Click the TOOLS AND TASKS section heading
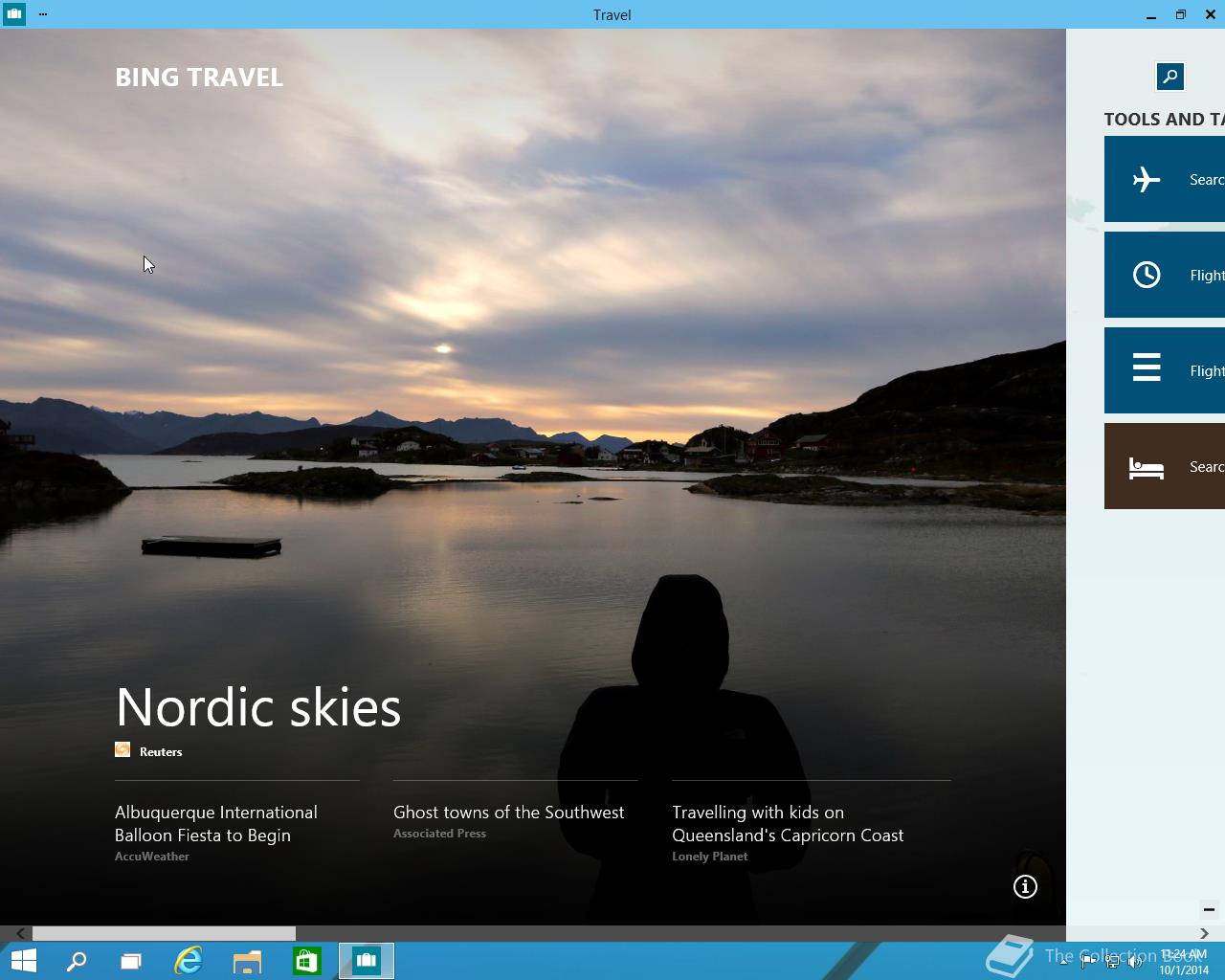 click(1164, 120)
